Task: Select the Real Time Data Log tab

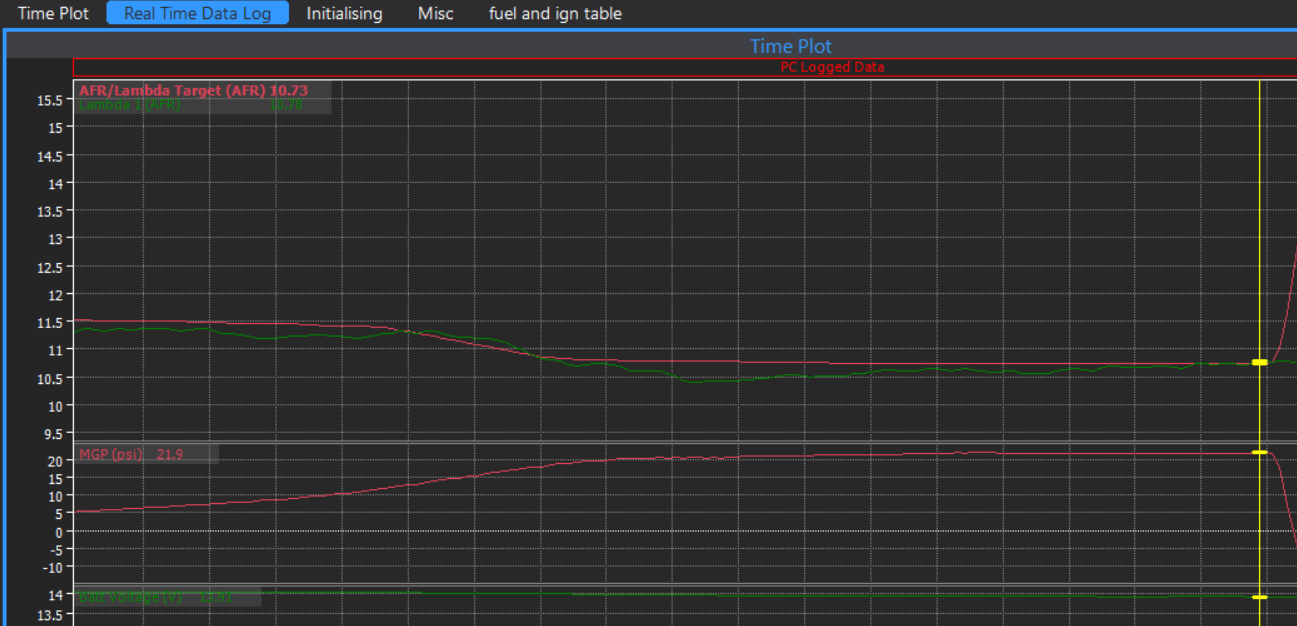Action: [x=197, y=14]
